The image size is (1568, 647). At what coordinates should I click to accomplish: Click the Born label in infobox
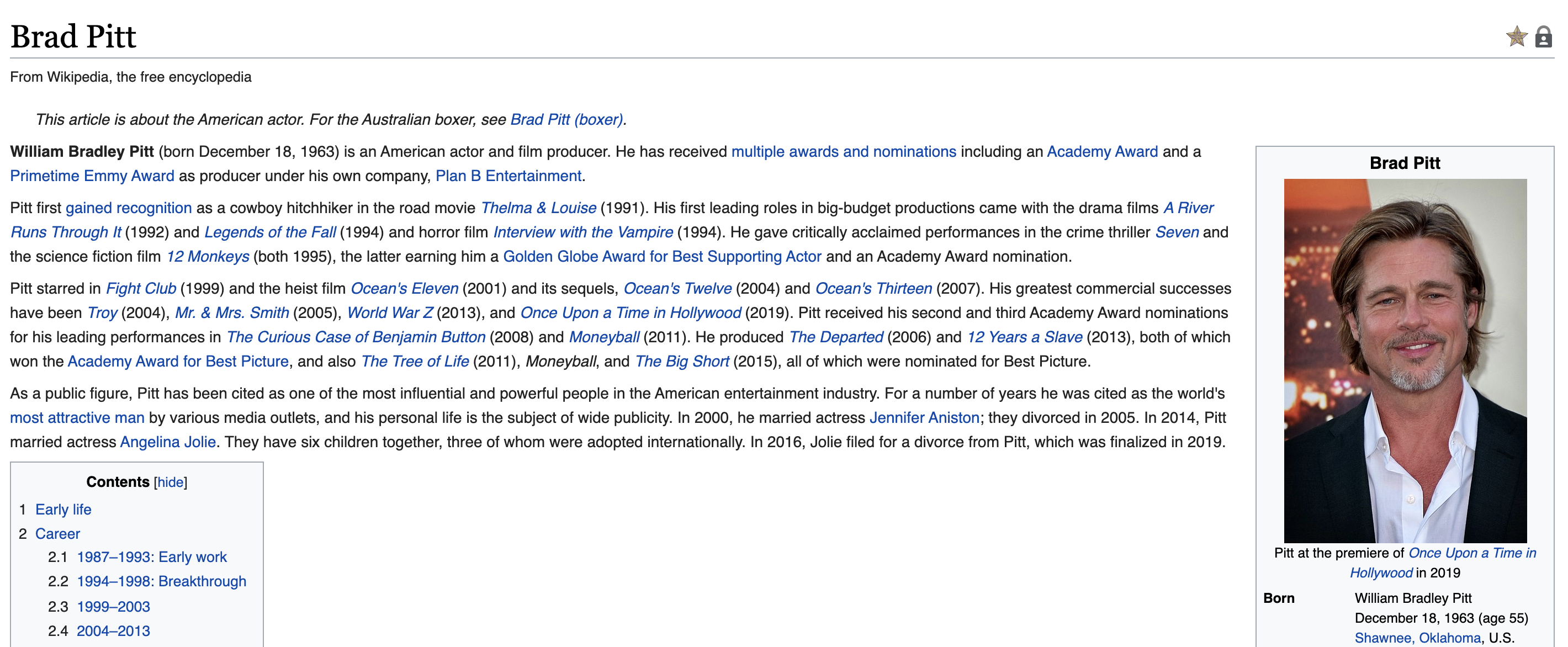point(1278,598)
